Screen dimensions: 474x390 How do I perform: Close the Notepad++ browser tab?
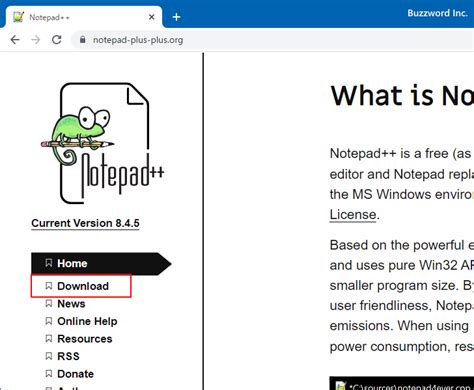(x=151, y=17)
